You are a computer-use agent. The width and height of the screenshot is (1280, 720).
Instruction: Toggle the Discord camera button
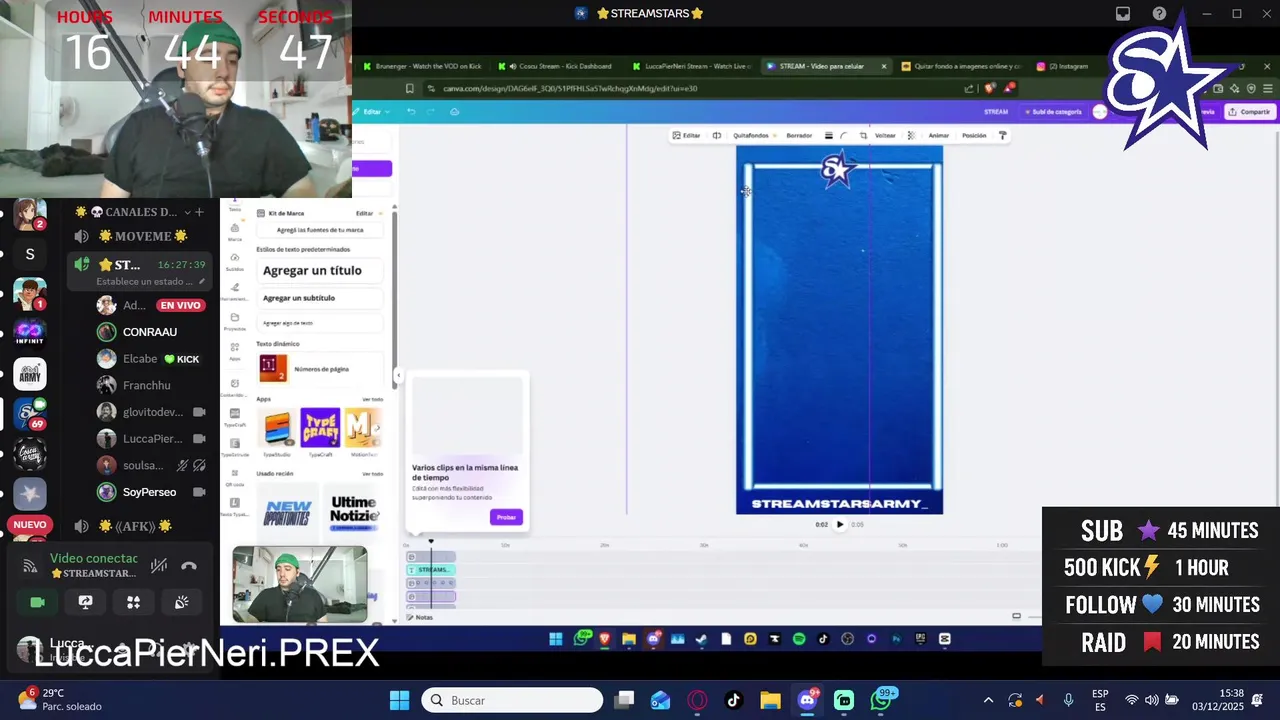coord(38,602)
